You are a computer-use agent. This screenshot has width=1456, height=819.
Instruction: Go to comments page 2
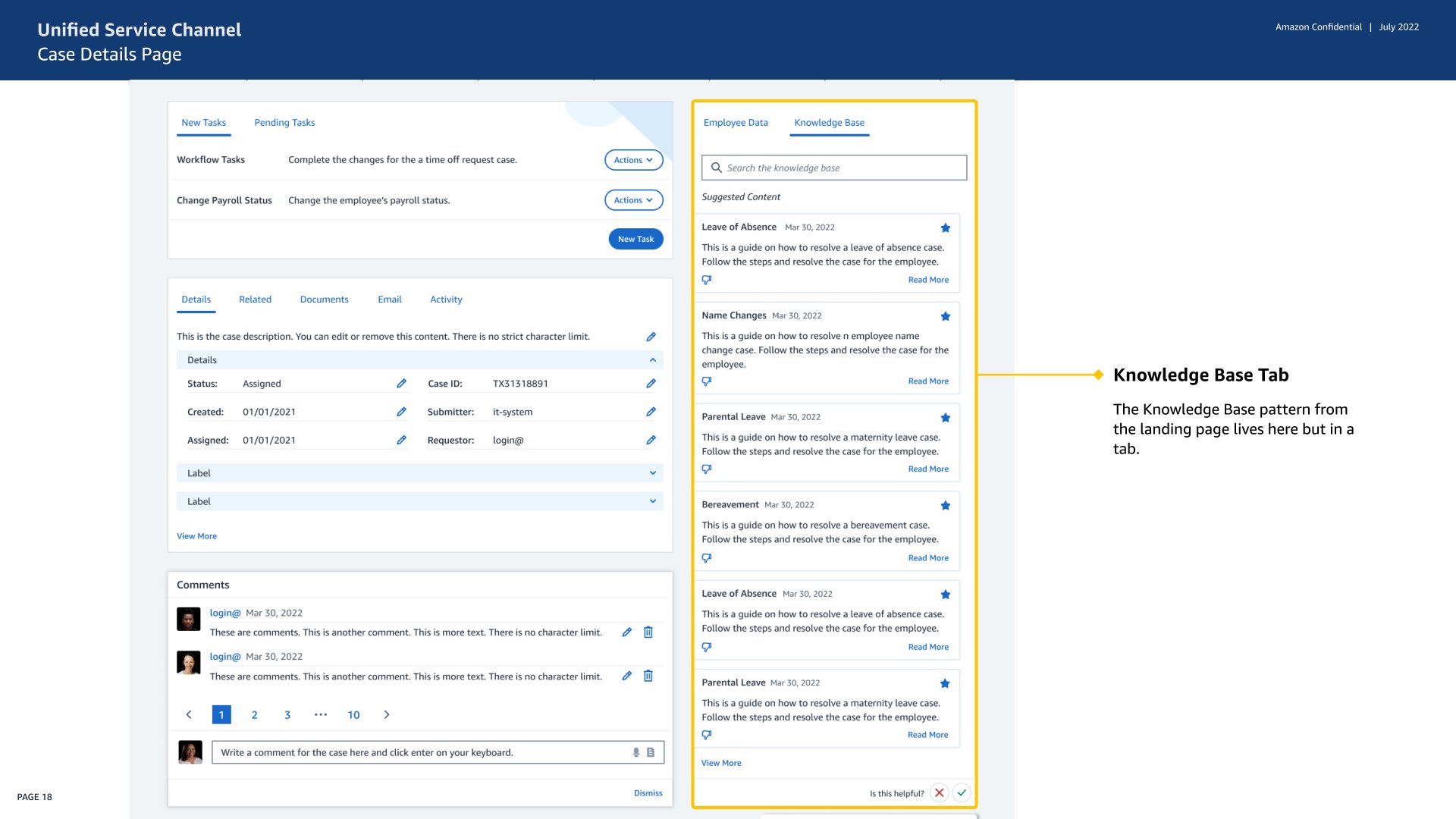(x=254, y=715)
